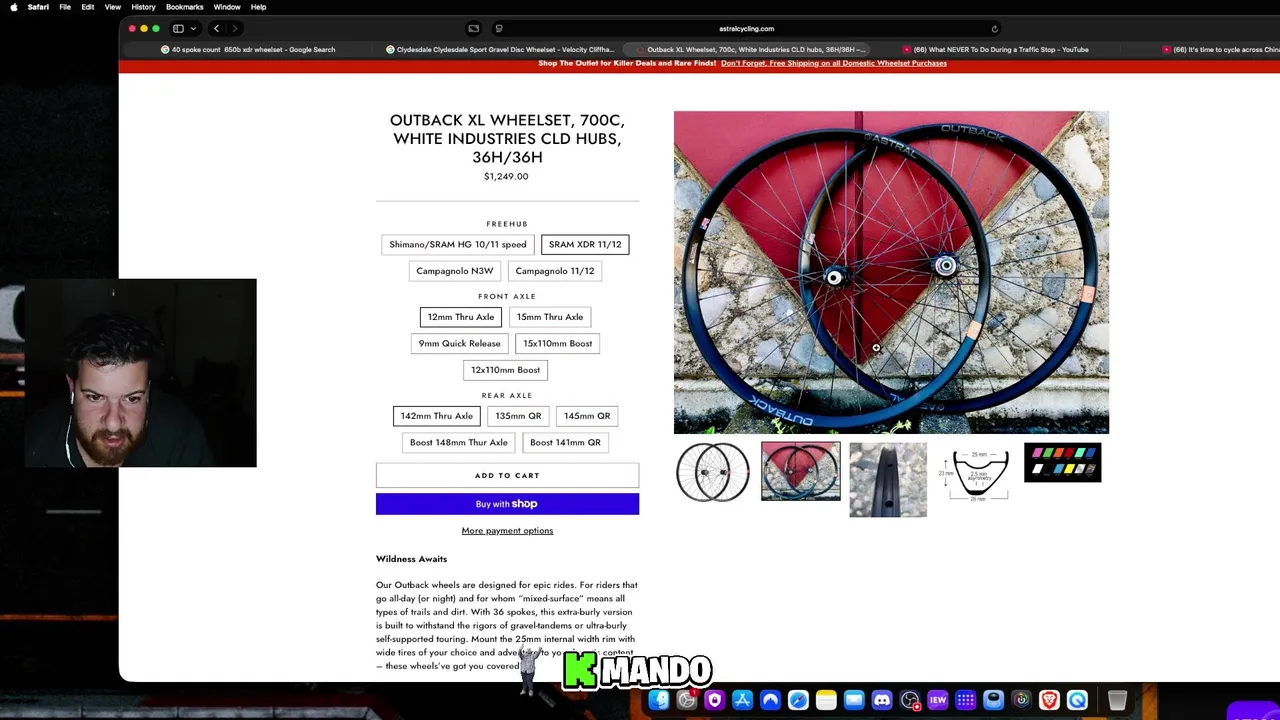
Task: Open the sidebar tab group dropdown chevron
Action: pos(193,29)
